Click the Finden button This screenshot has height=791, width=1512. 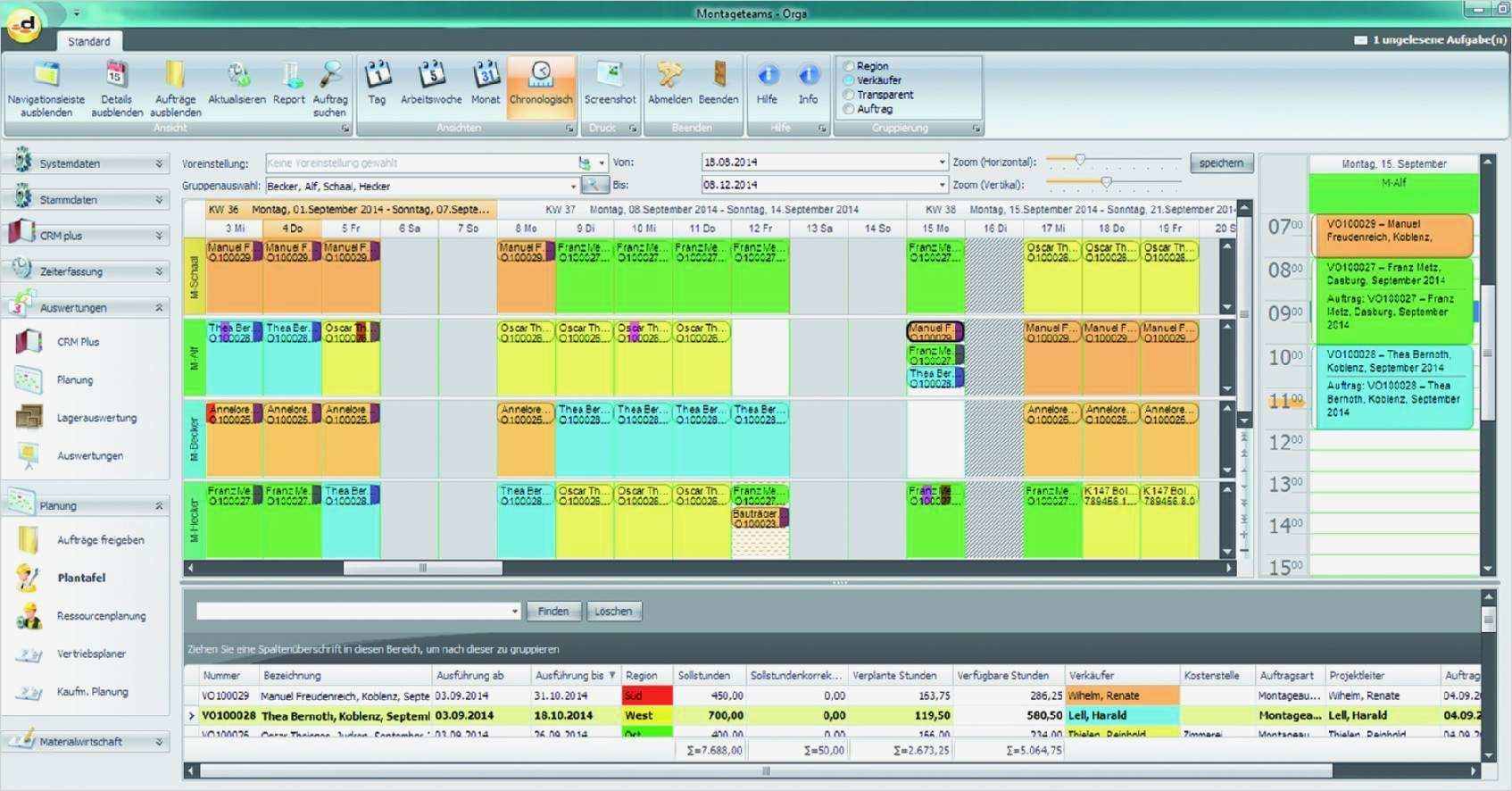(553, 612)
